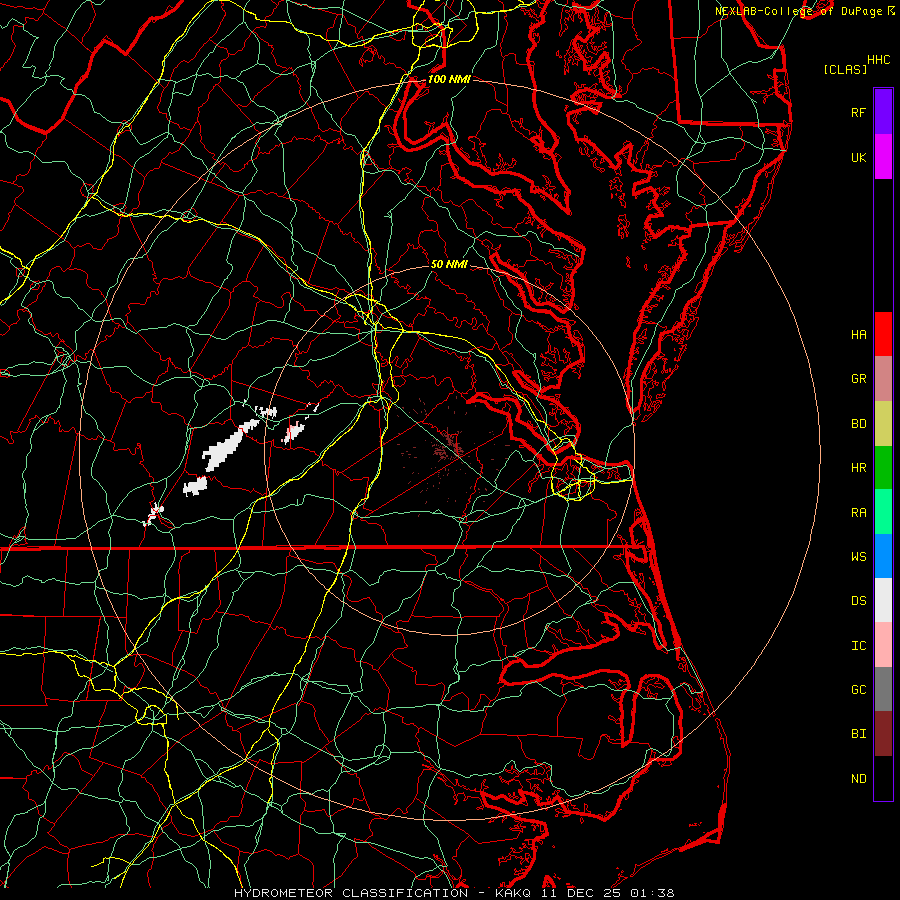Click the RF purple legend swatch
Image resolution: width=900 pixels, height=900 pixels.
883,112
